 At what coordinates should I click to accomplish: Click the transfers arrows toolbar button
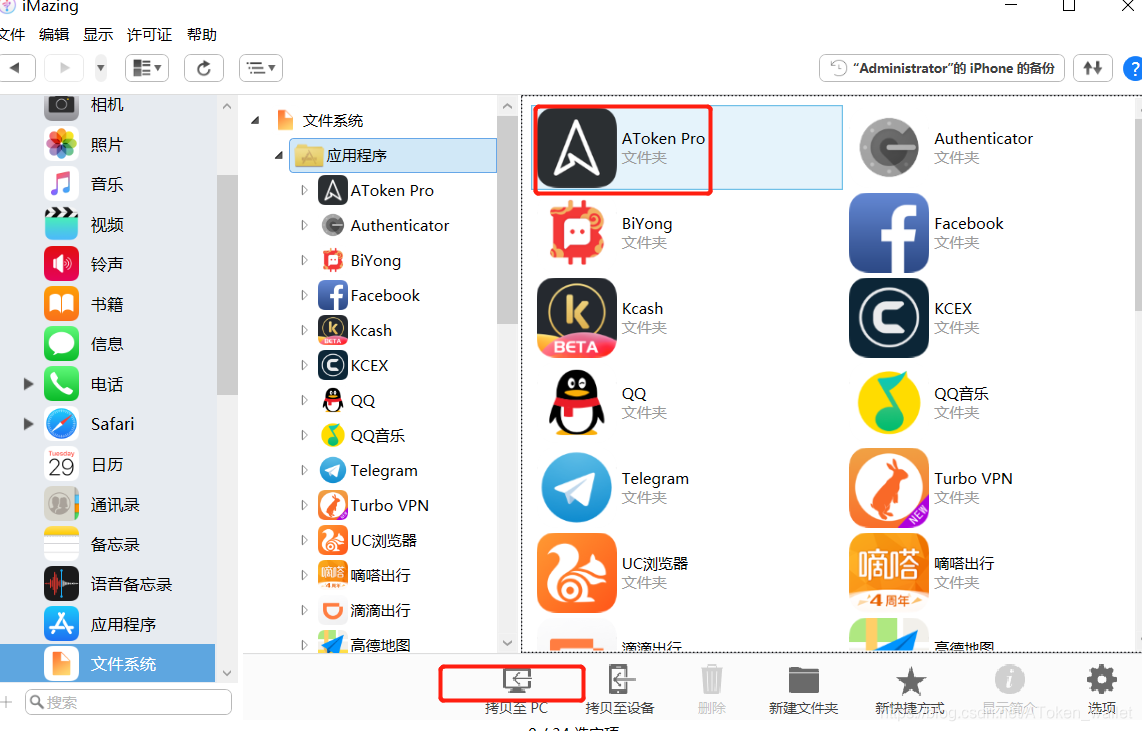pyautogui.click(x=1092, y=68)
